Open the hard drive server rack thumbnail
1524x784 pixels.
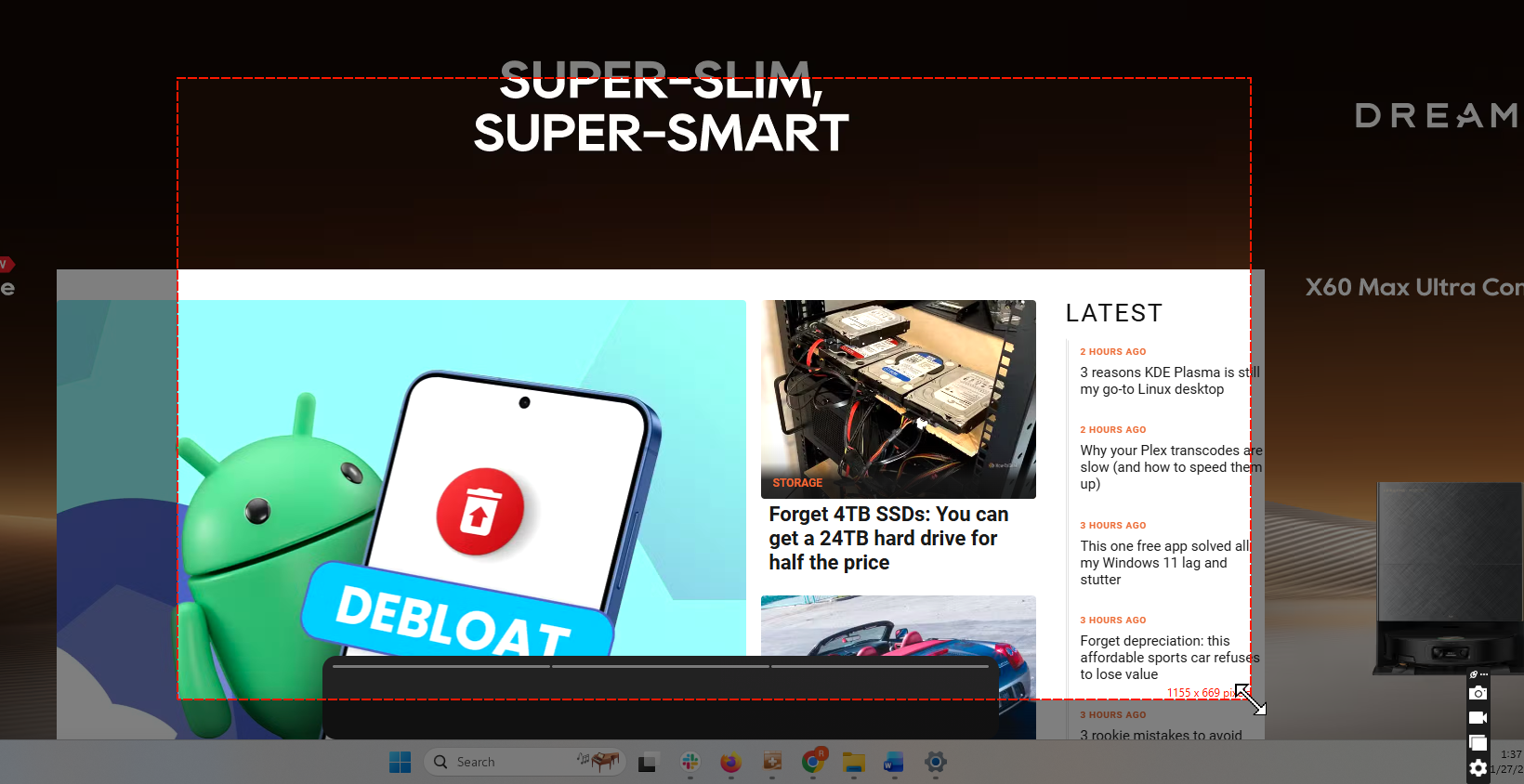tap(899, 399)
